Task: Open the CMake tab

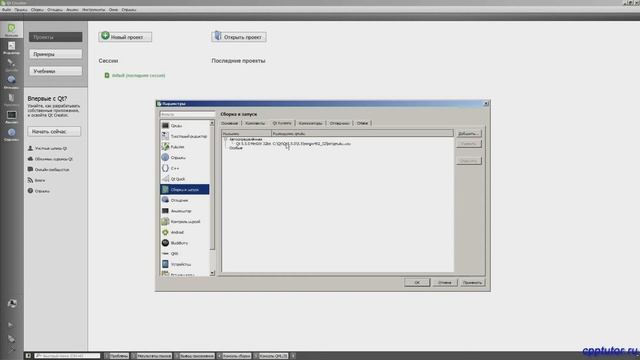Action: [x=362, y=123]
